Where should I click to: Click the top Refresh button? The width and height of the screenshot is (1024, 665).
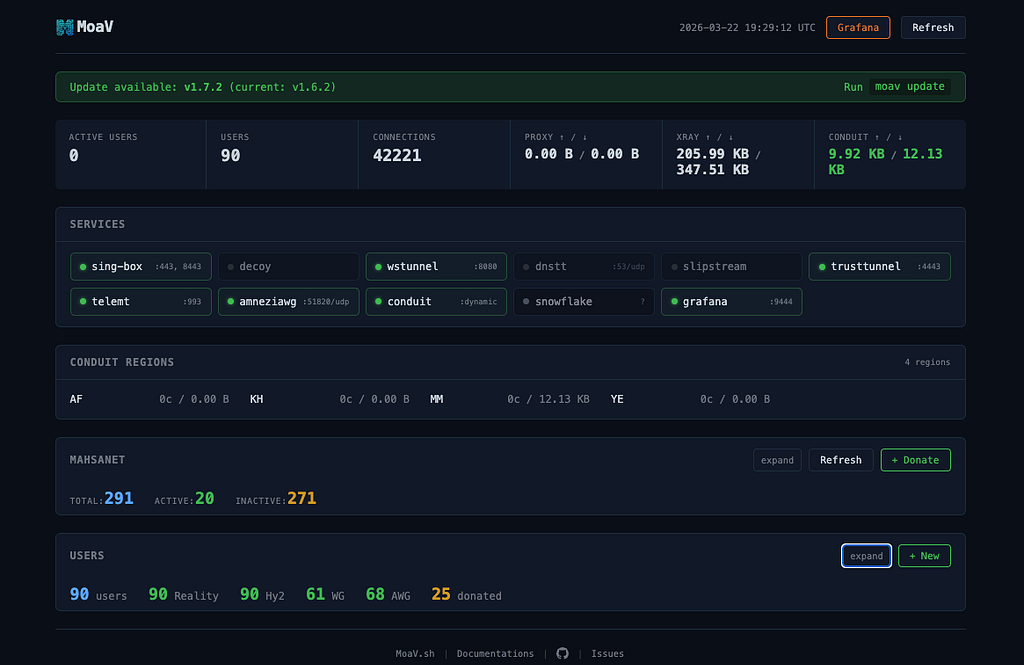point(933,27)
